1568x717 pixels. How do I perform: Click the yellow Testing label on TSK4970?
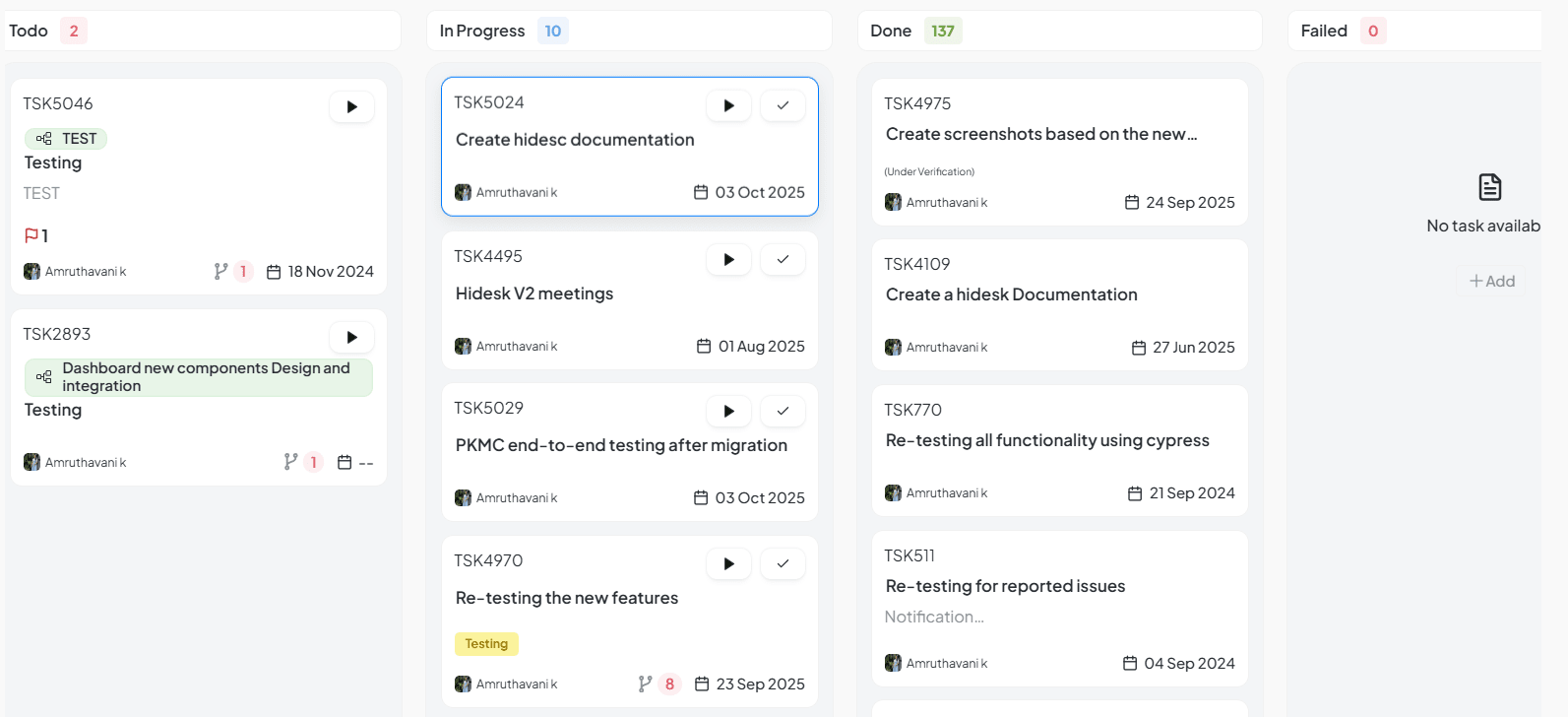[486, 644]
